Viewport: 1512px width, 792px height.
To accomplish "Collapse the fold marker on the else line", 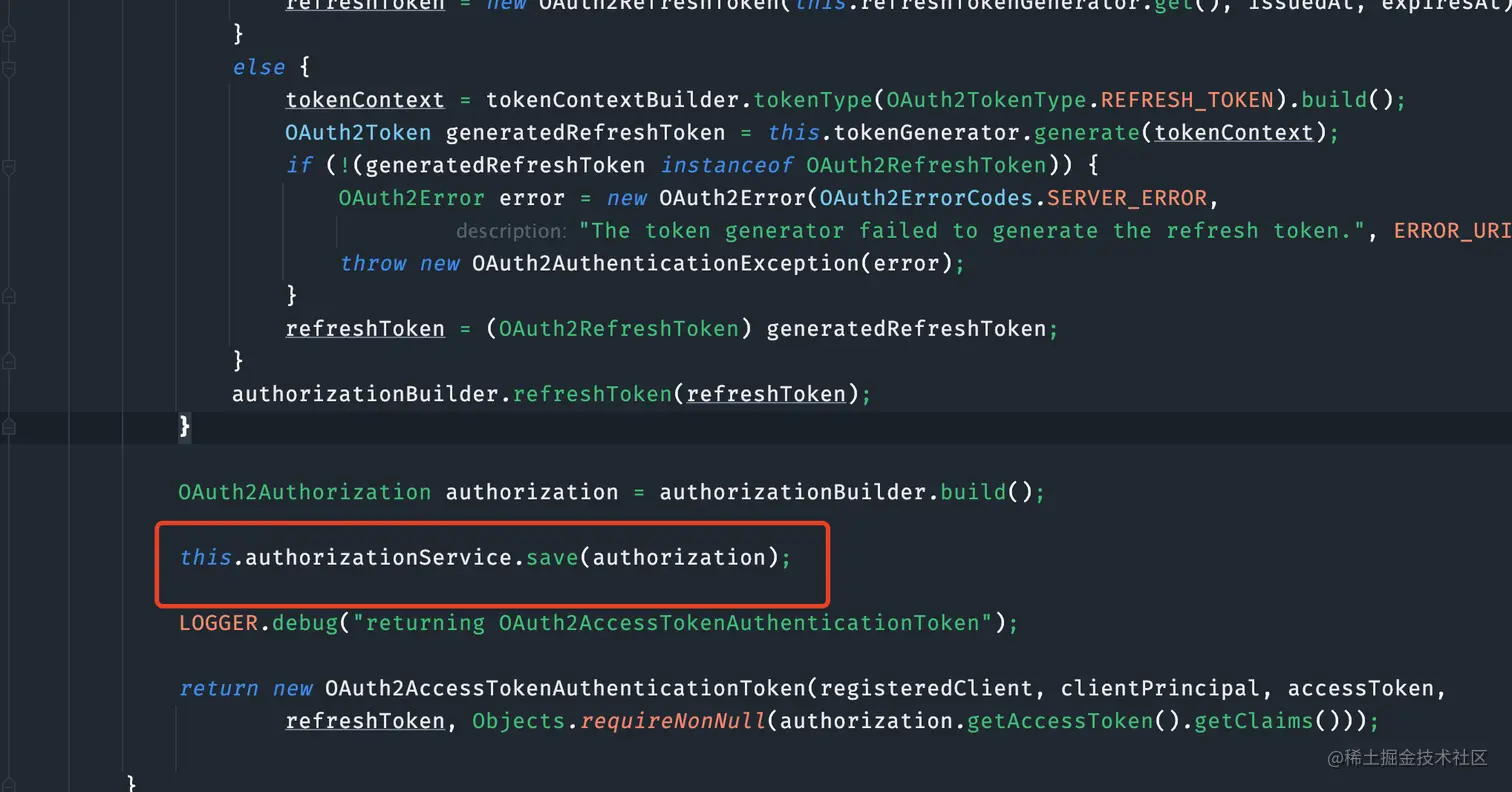I will tap(8, 68).
